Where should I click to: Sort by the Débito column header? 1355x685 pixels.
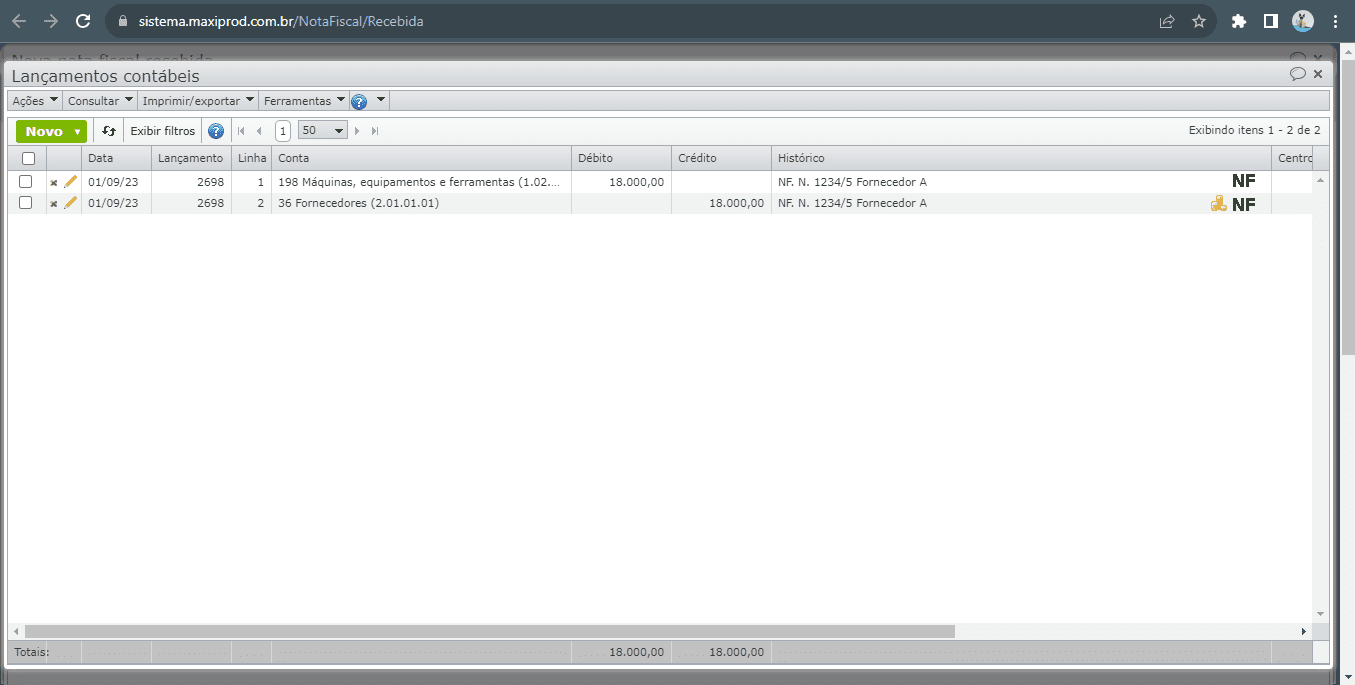coord(621,158)
